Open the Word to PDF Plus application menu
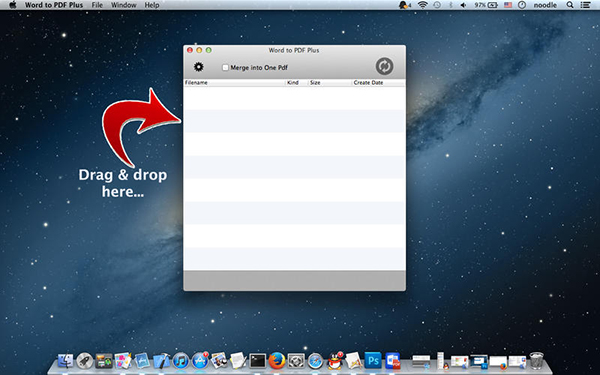Screen dimensions: 600x375 point(54,5)
